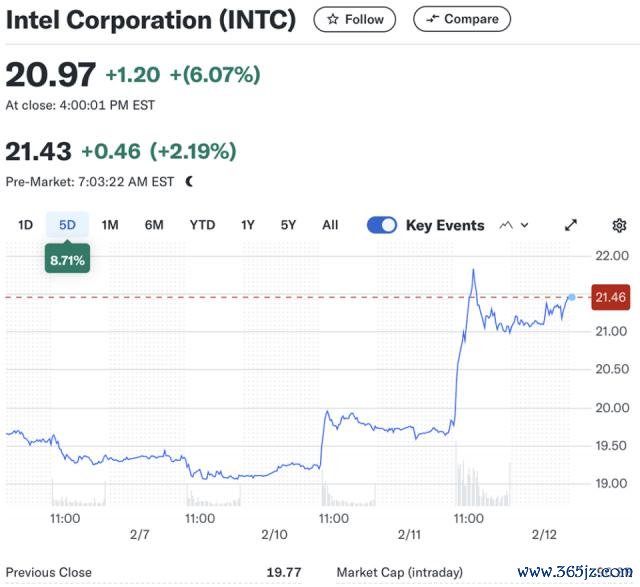The height and width of the screenshot is (587, 640).
Task: Click the Intel Corporation (INTC) title
Action: click(151, 20)
